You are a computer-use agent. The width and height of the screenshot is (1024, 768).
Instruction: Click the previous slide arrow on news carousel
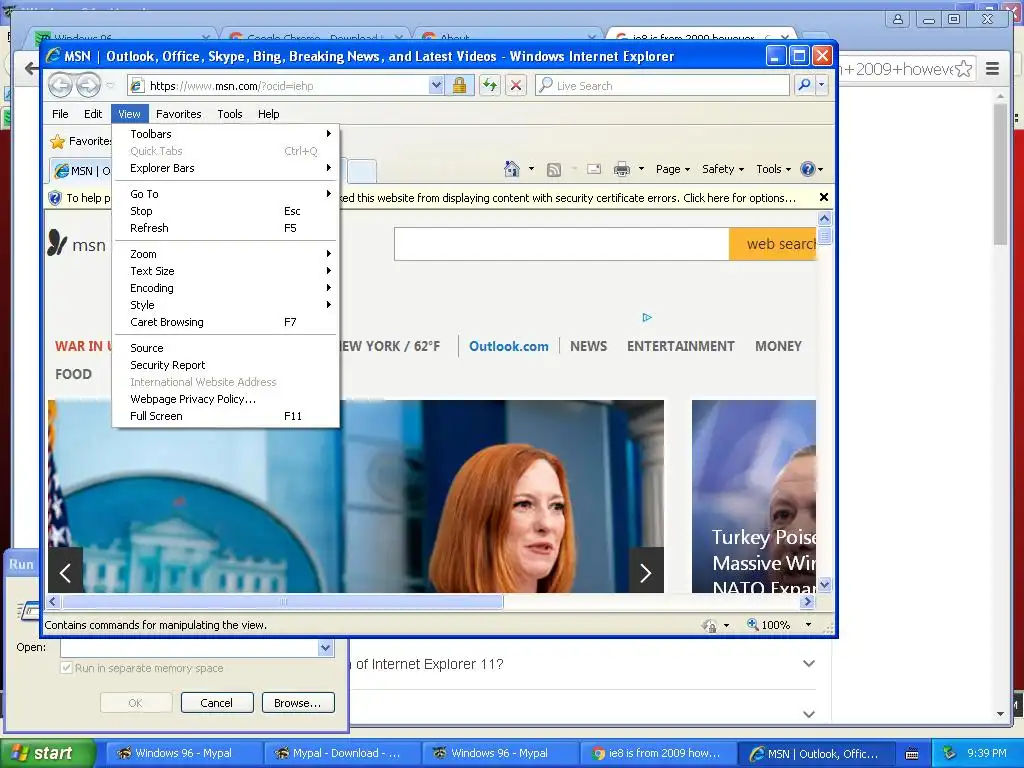click(65, 573)
